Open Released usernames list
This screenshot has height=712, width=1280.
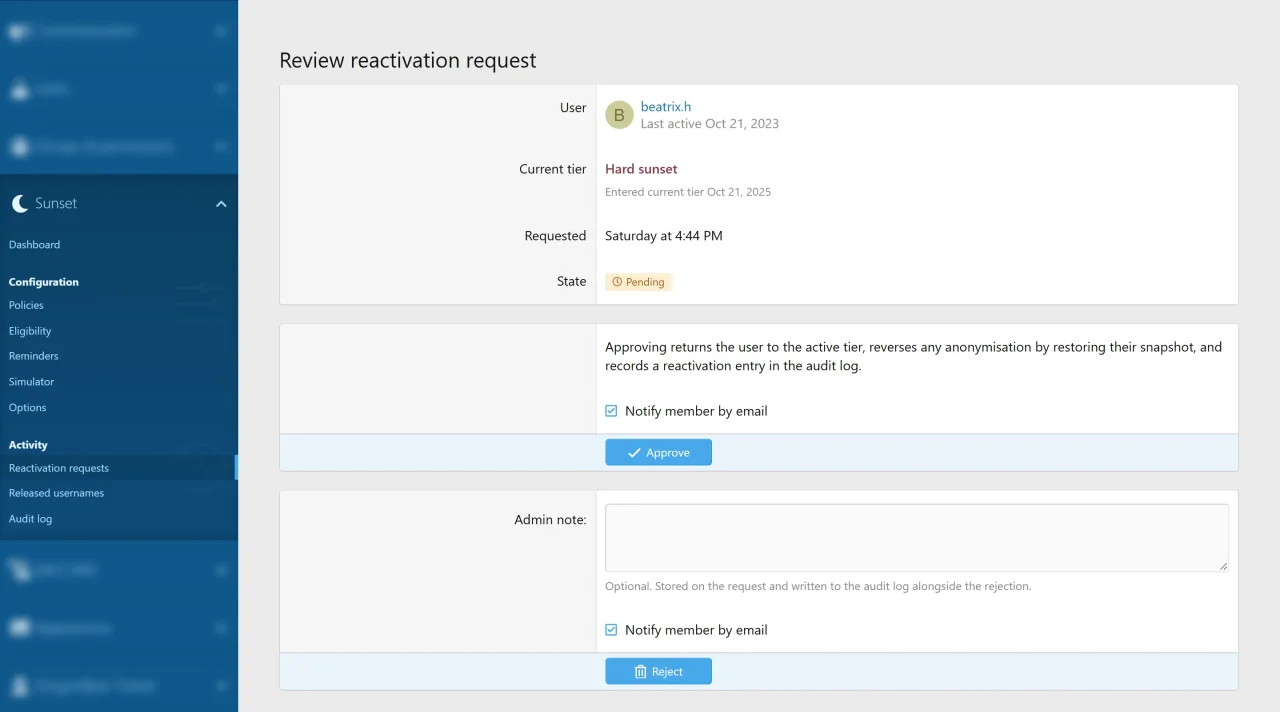coord(56,493)
